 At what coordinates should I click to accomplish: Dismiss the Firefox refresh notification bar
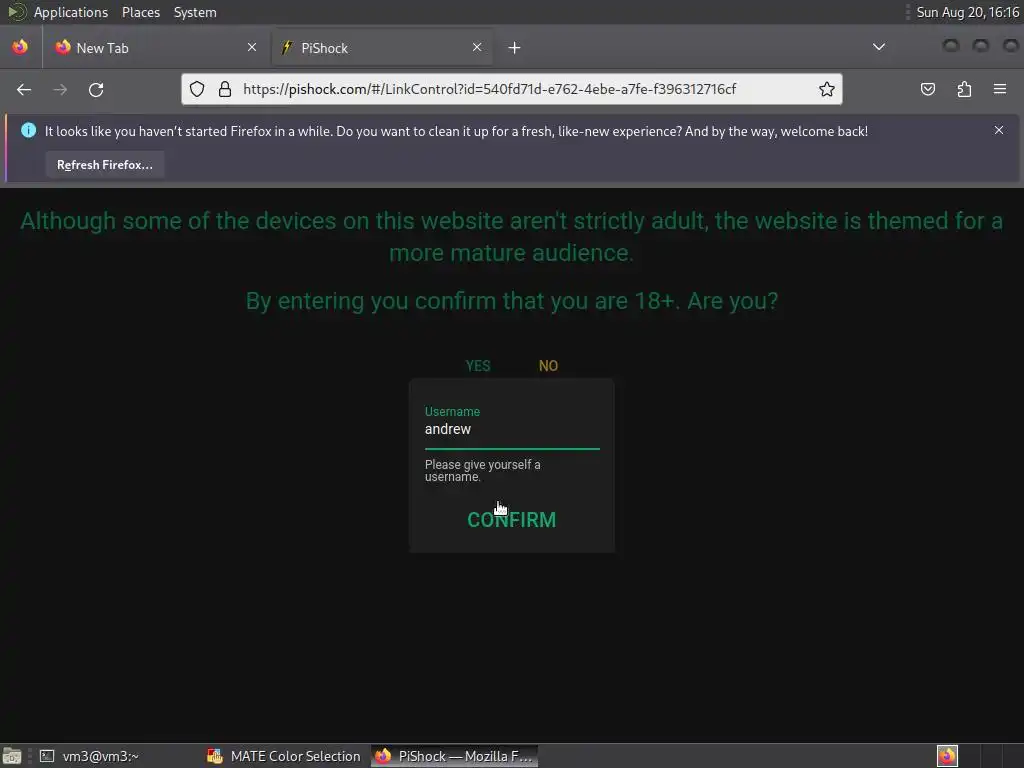pyautogui.click(x=999, y=130)
